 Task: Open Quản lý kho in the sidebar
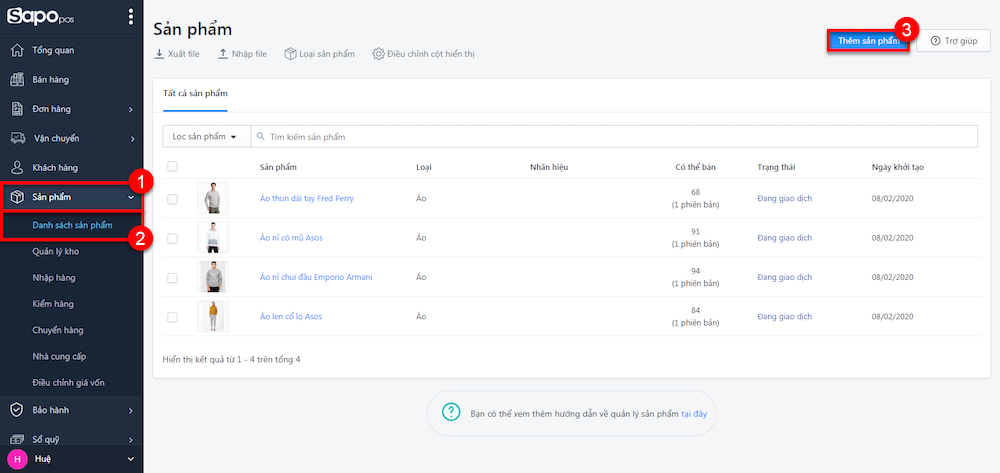point(54,252)
